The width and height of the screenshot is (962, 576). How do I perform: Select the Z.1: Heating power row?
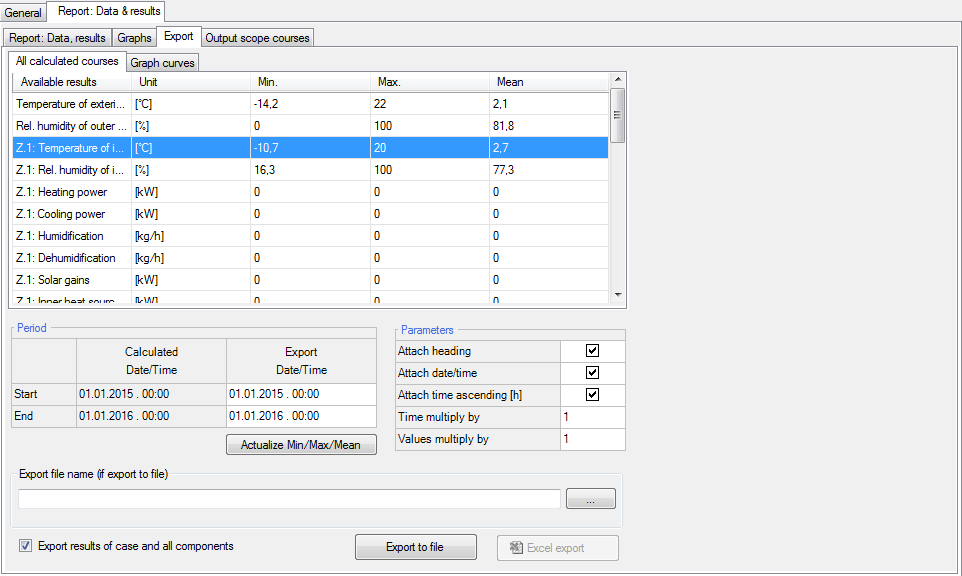click(70, 192)
